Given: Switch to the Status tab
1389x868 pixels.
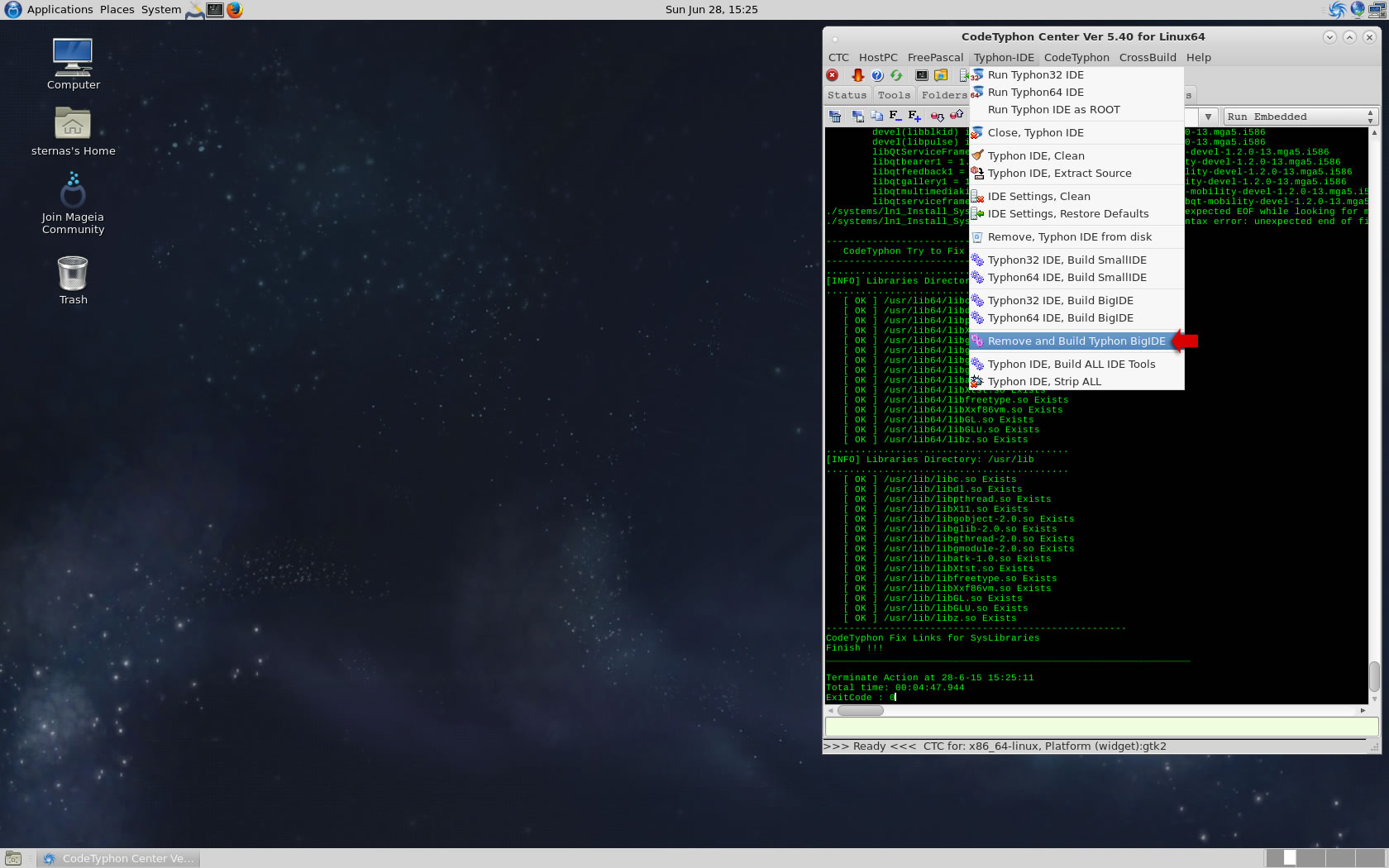Looking at the screenshot, I should click(847, 95).
